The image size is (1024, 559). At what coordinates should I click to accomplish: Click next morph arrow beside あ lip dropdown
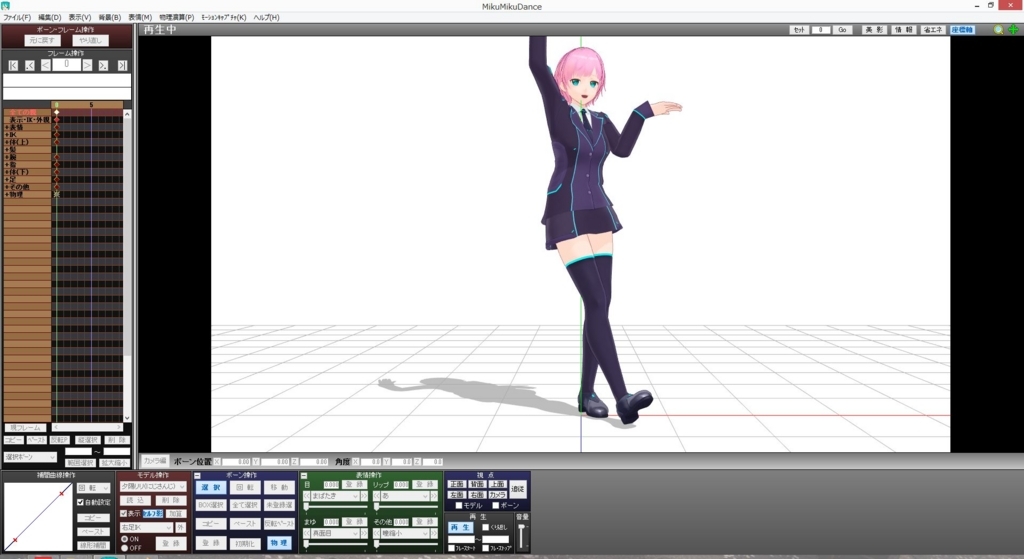(x=434, y=496)
